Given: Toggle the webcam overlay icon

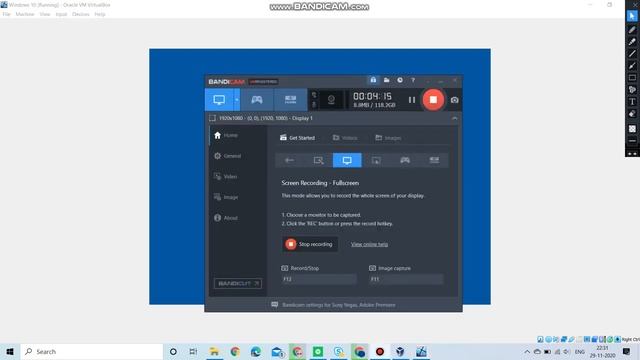Looking at the screenshot, I should tap(331, 100).
